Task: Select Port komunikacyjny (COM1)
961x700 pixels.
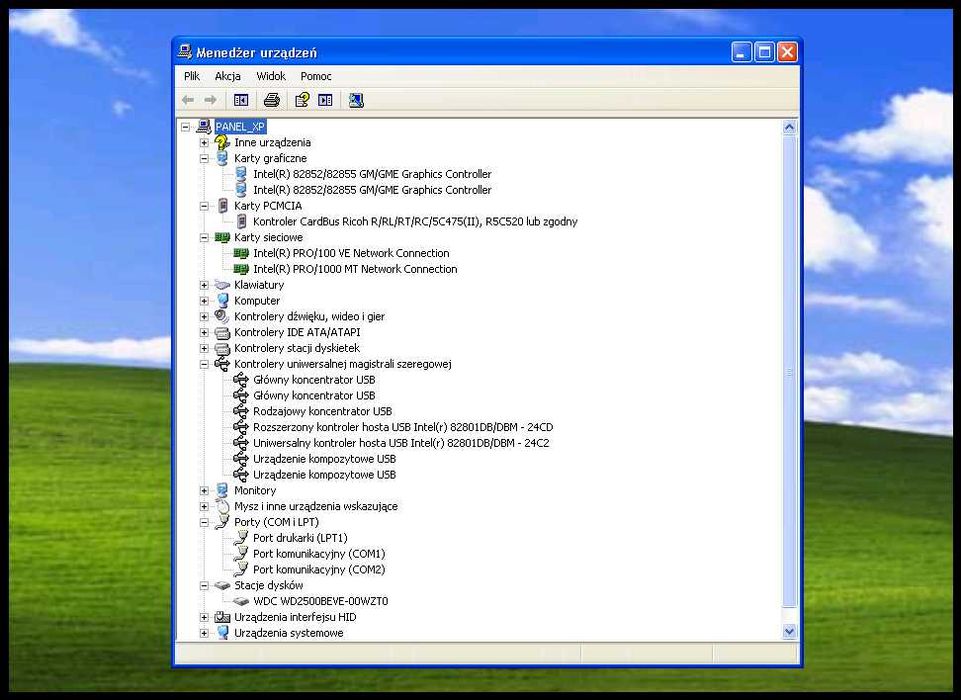Action: (x=319, y=554)
